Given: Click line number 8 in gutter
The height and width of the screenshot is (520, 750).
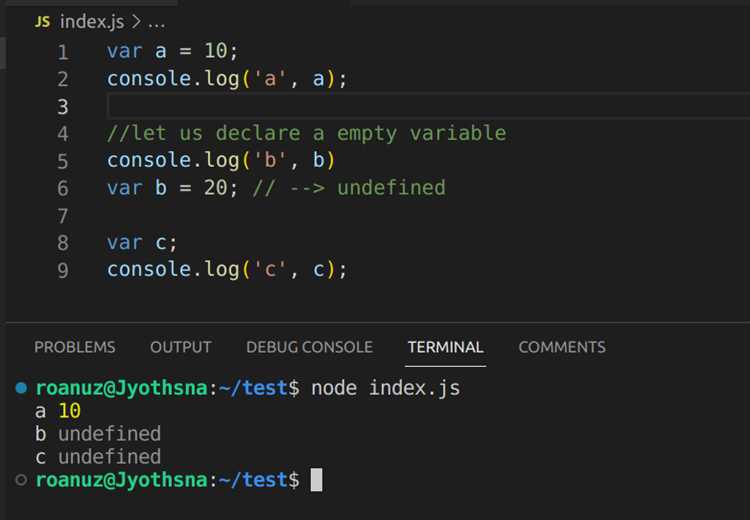Looking at the screenshot, I should pyautogui.click(x=63, y=243).
